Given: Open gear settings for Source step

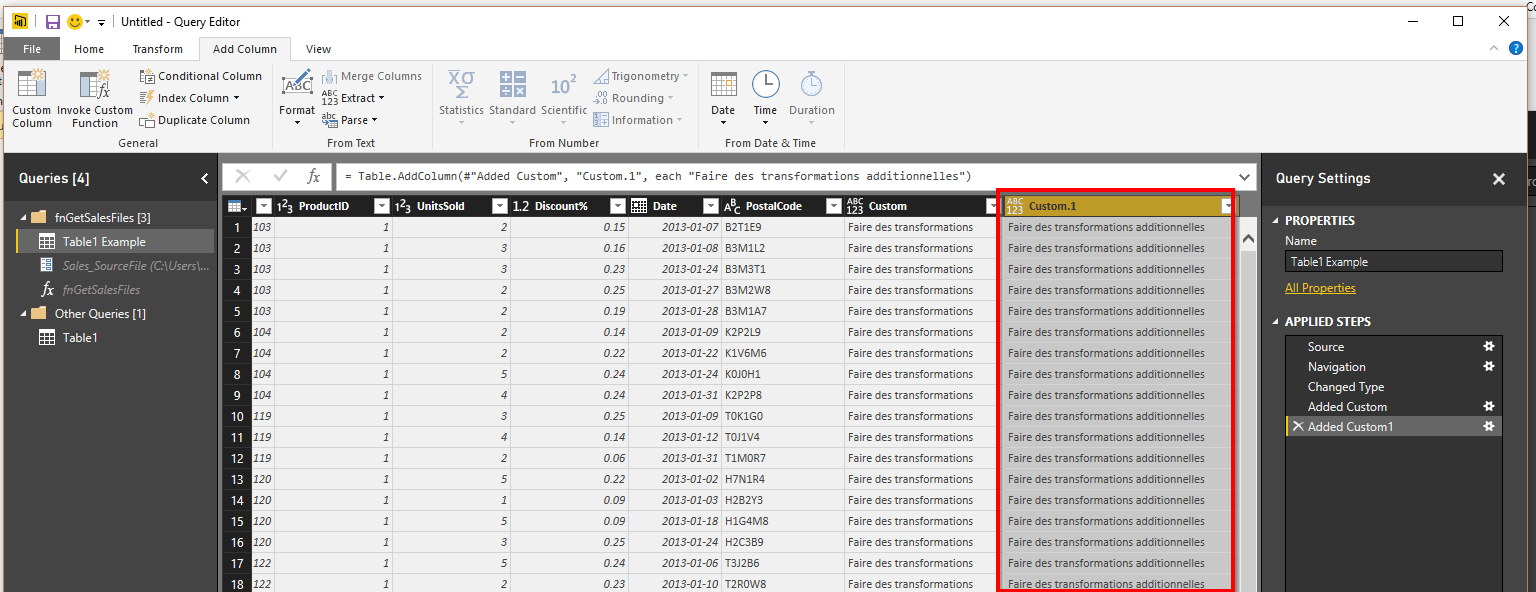Looking at the screenshot, I should point(1488,347).
